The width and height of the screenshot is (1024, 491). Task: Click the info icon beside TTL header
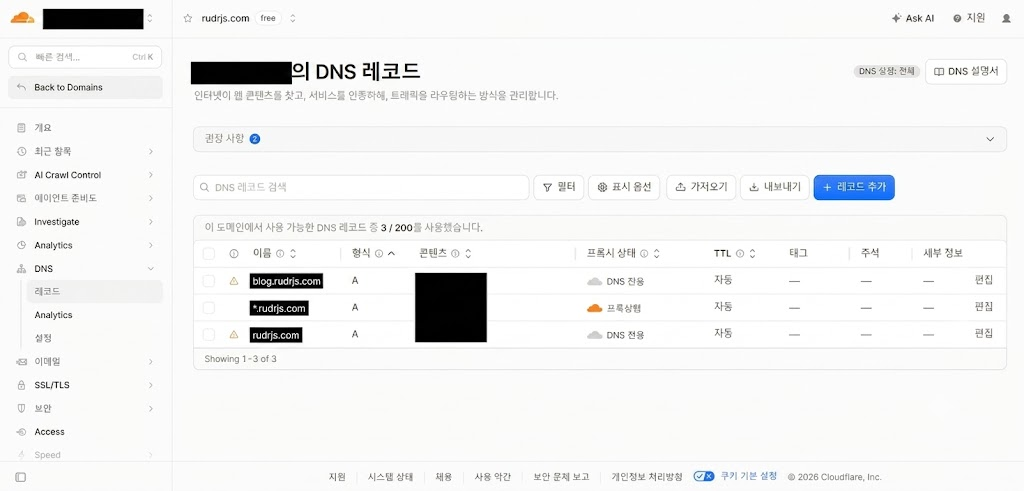pyautogui.click(x=740, y=254)
